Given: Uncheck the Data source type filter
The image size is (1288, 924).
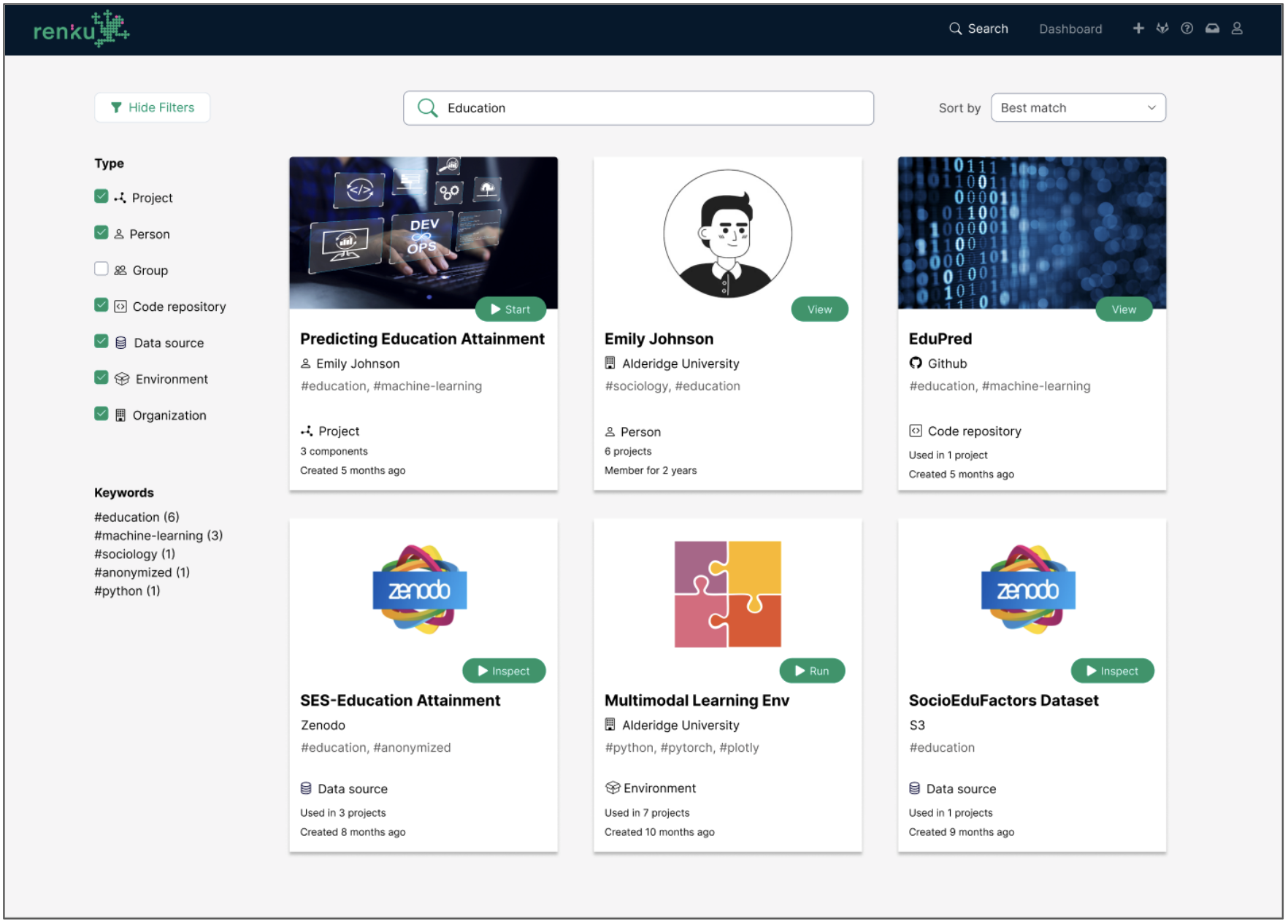Looking at the screenshot, I should tap(101, 342).
